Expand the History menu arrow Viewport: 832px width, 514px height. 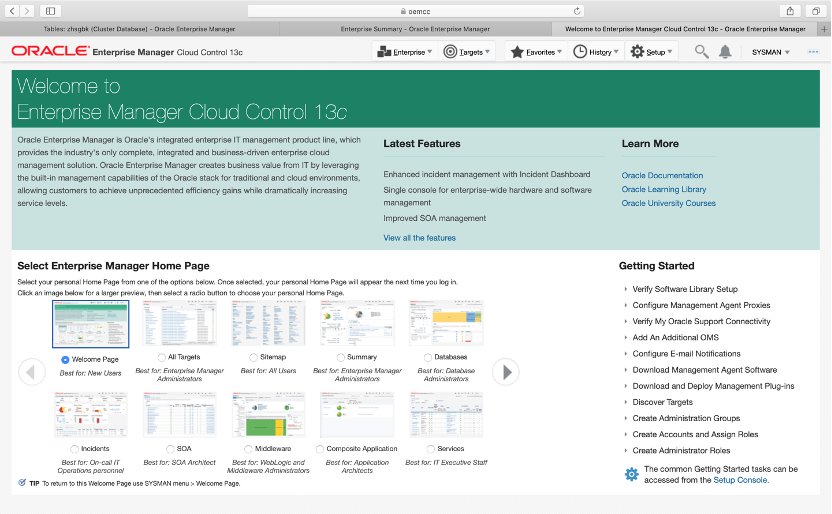(616, 52)
